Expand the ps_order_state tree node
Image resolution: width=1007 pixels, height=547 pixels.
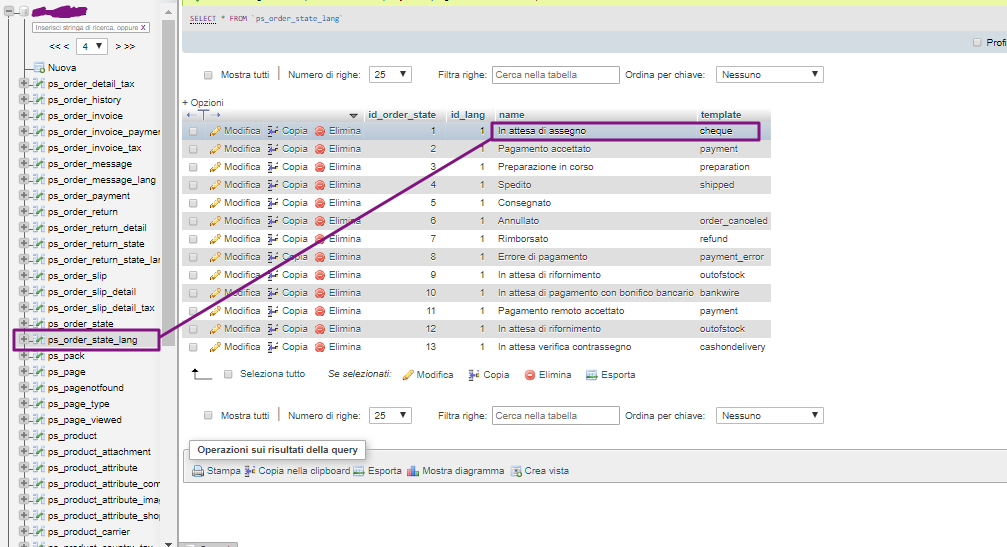pyautogui.click(x=23, y=324)
